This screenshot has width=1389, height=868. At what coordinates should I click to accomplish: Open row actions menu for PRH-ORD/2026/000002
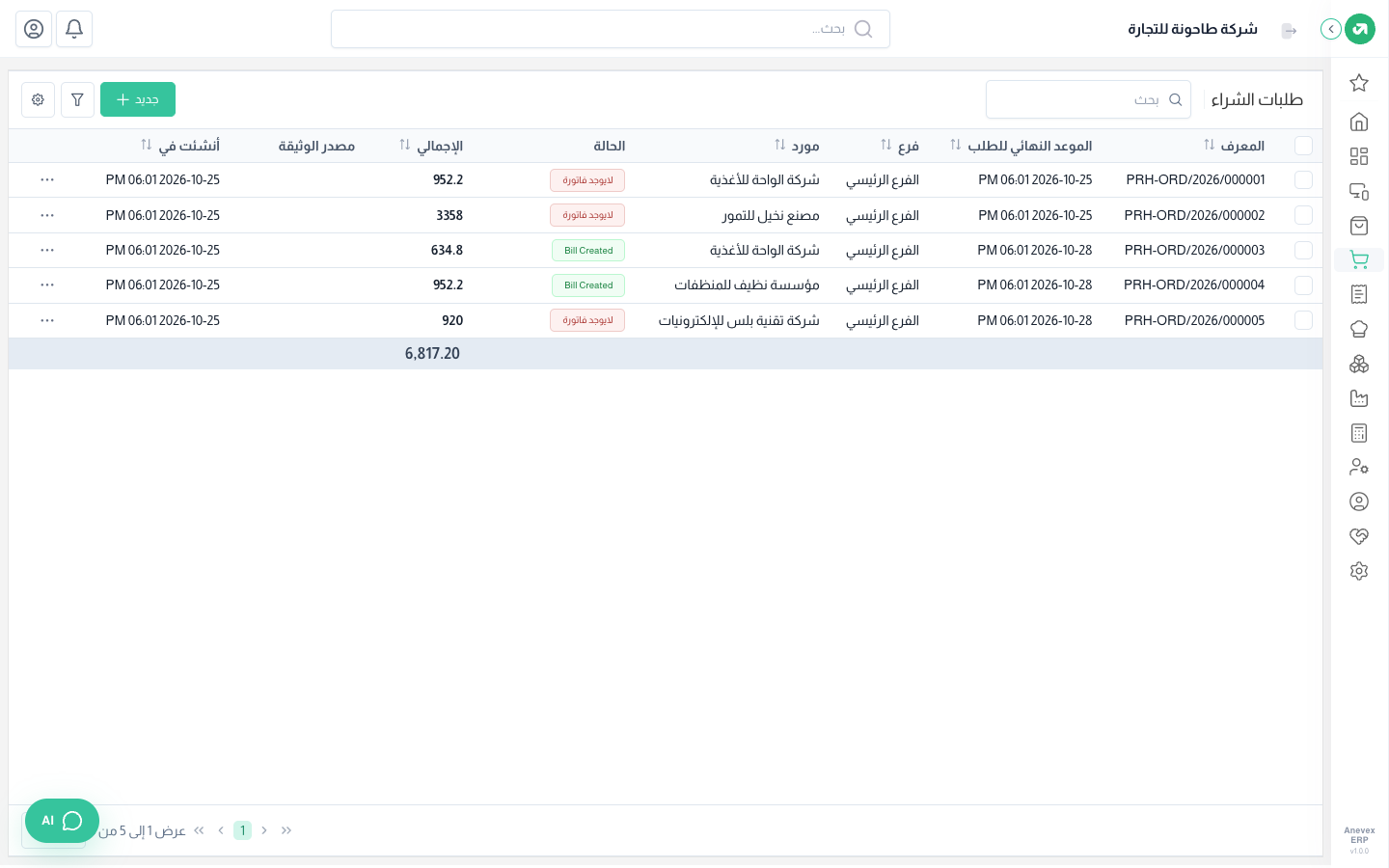pos(47,215)
